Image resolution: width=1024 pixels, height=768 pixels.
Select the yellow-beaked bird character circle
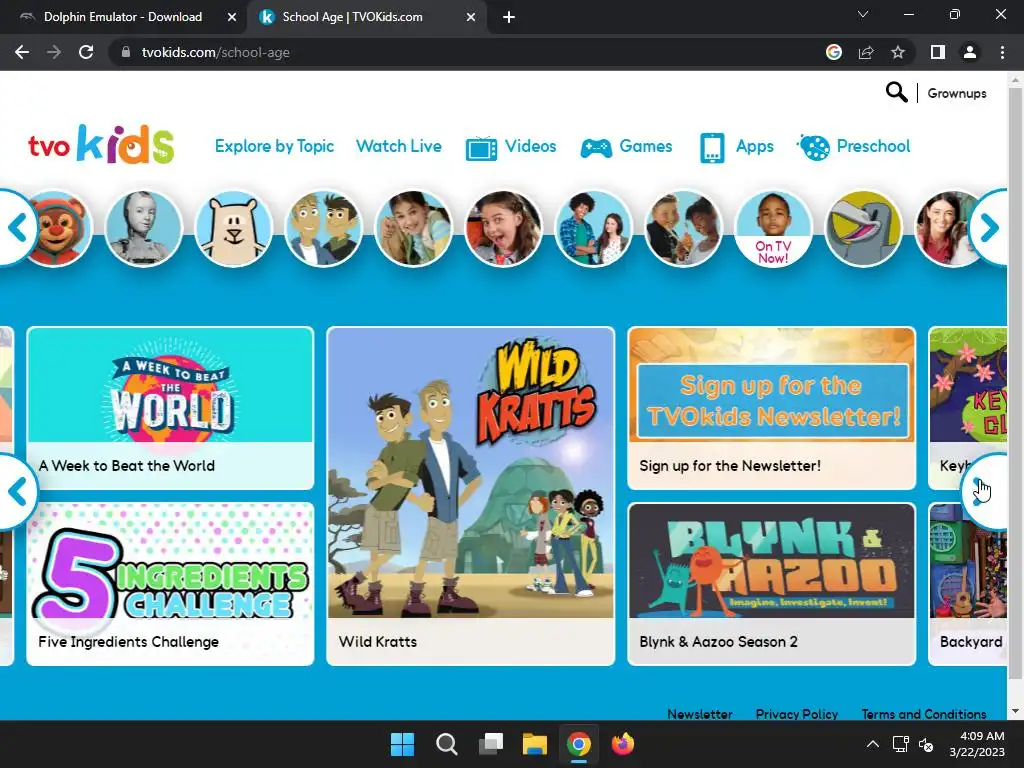863,229
